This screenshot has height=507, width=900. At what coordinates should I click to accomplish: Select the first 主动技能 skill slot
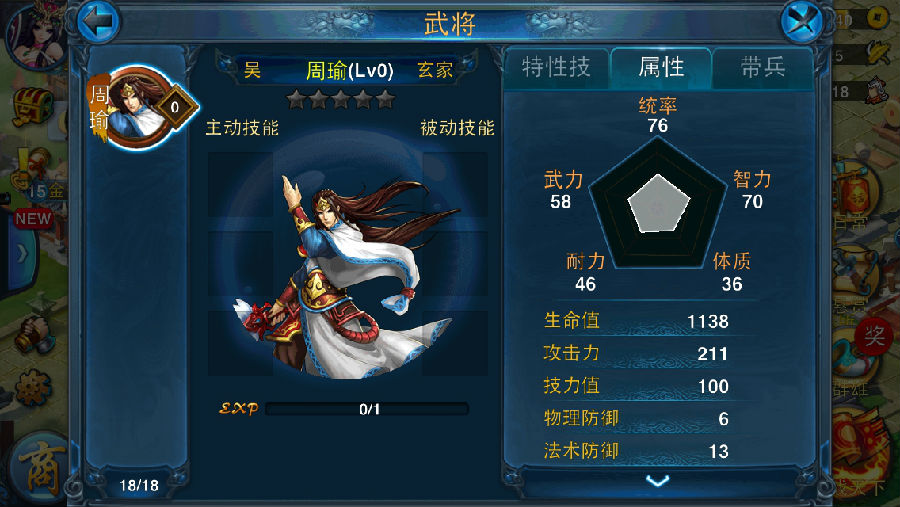click(x=240, y=184)
